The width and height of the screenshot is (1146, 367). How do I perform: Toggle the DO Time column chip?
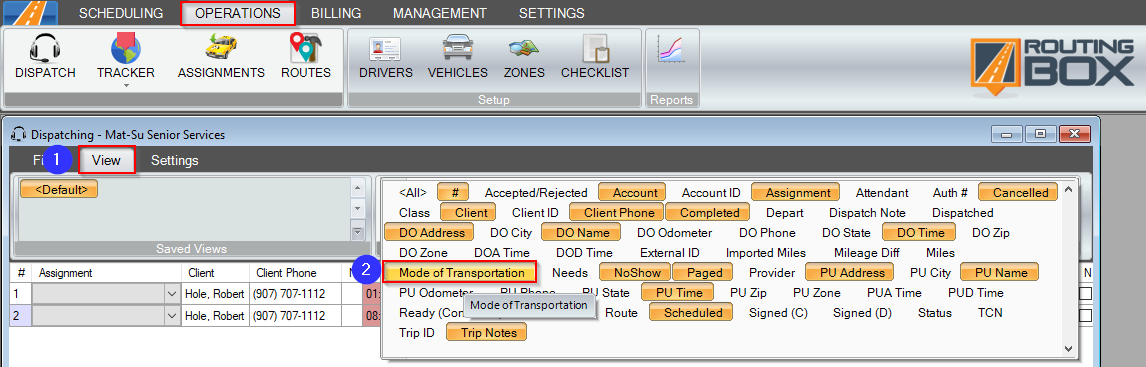(x=919, y=232)
